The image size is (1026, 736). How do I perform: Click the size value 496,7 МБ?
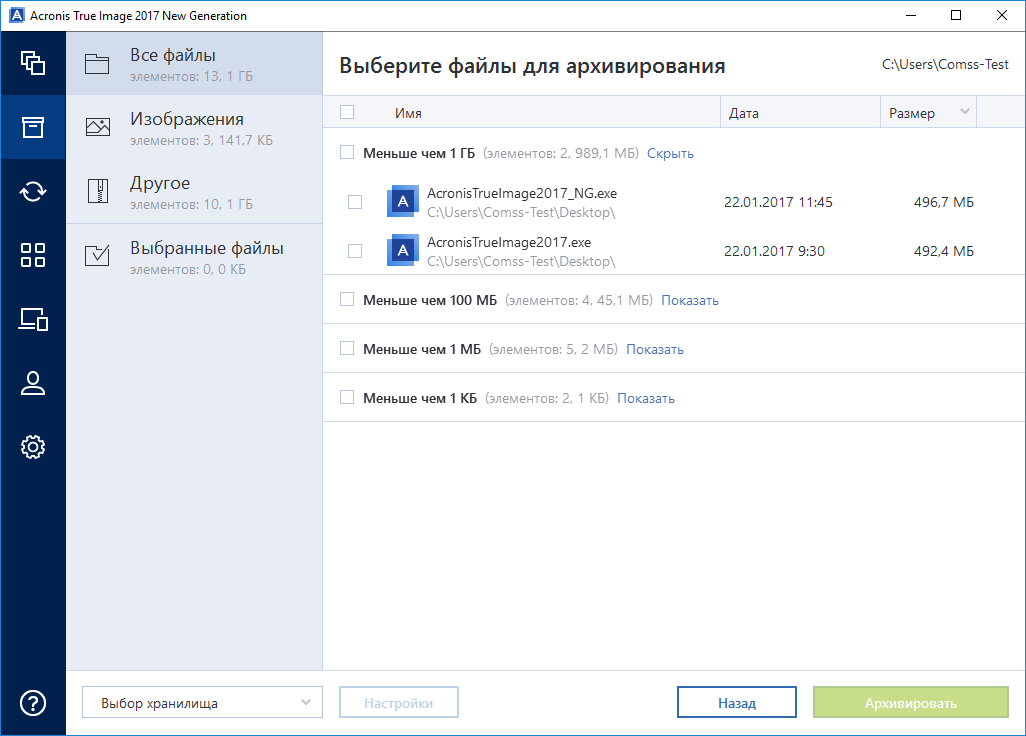click(x=944, y=202)
